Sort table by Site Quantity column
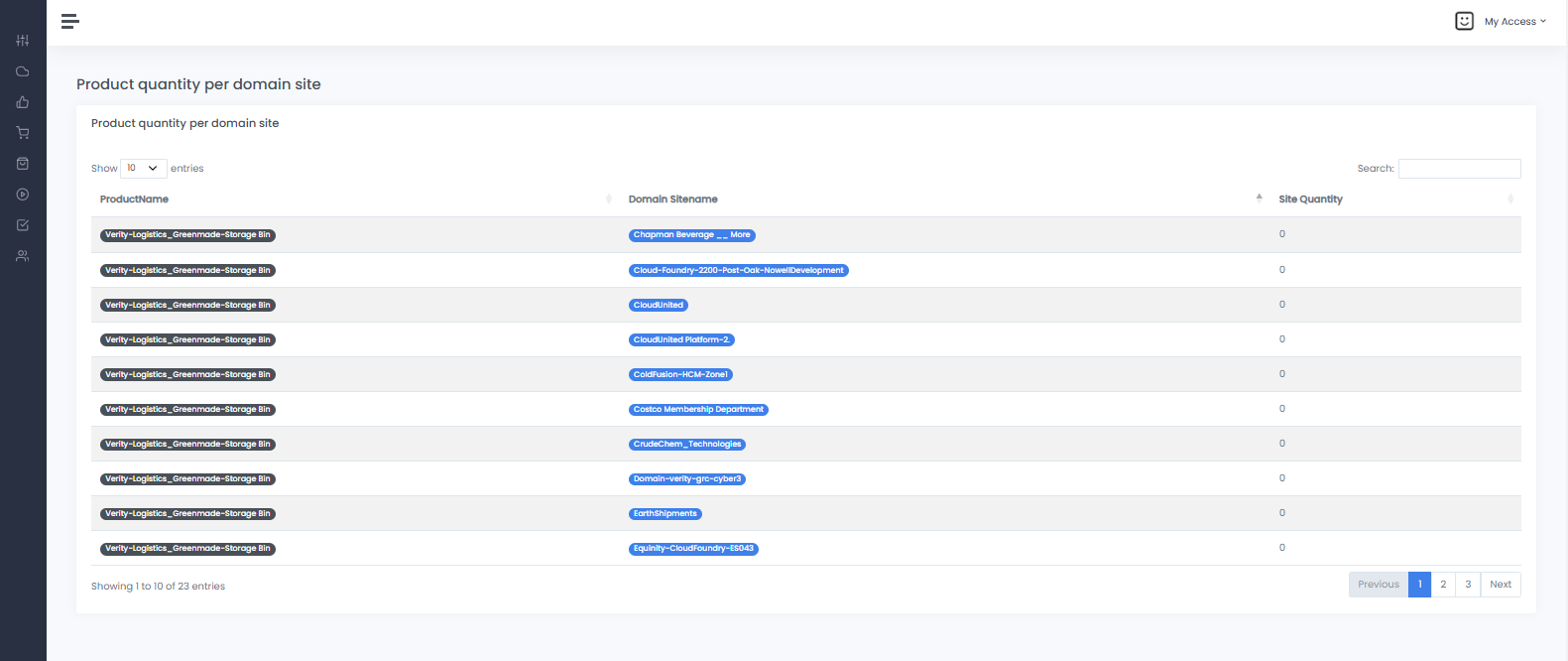This screenshot has height=661, width=1568. [x=1310, y=199]
